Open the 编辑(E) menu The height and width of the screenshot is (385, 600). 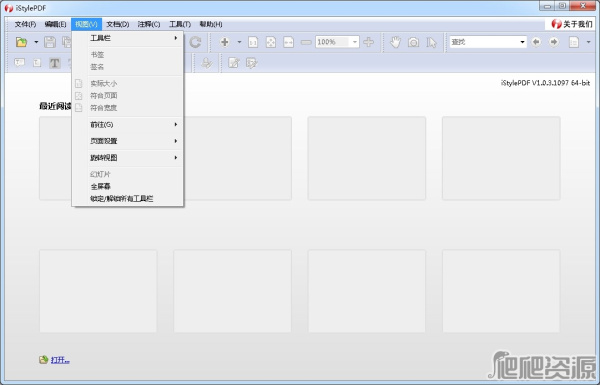[x=55, y=24]
